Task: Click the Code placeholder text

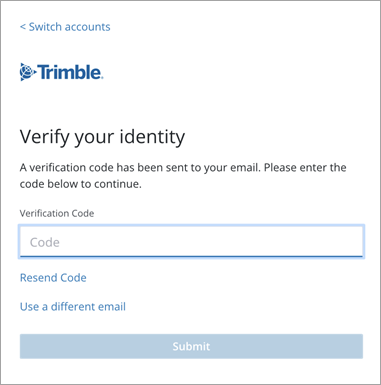Action: pos(45,242)
